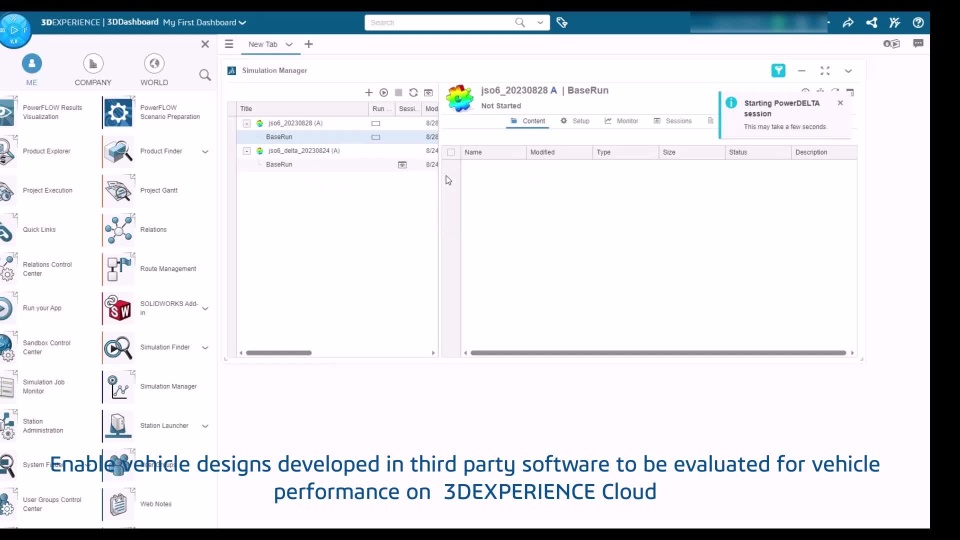Launch the SOLIDWORKS Add-in app

118,308
